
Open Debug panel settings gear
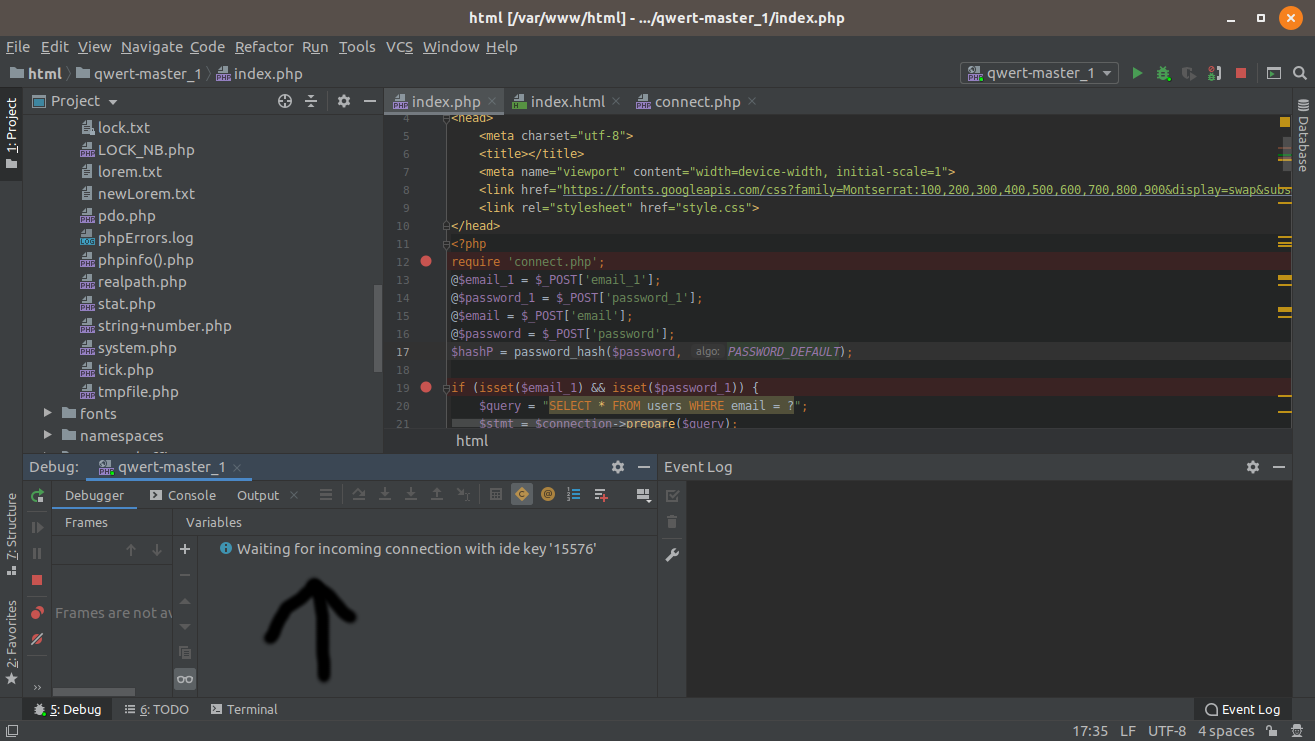coord(618,467)
